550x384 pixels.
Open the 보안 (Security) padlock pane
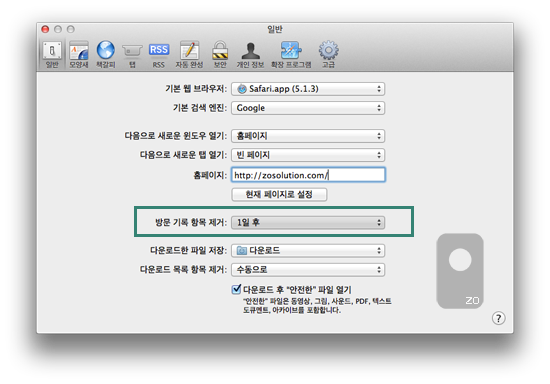point(220,54)
